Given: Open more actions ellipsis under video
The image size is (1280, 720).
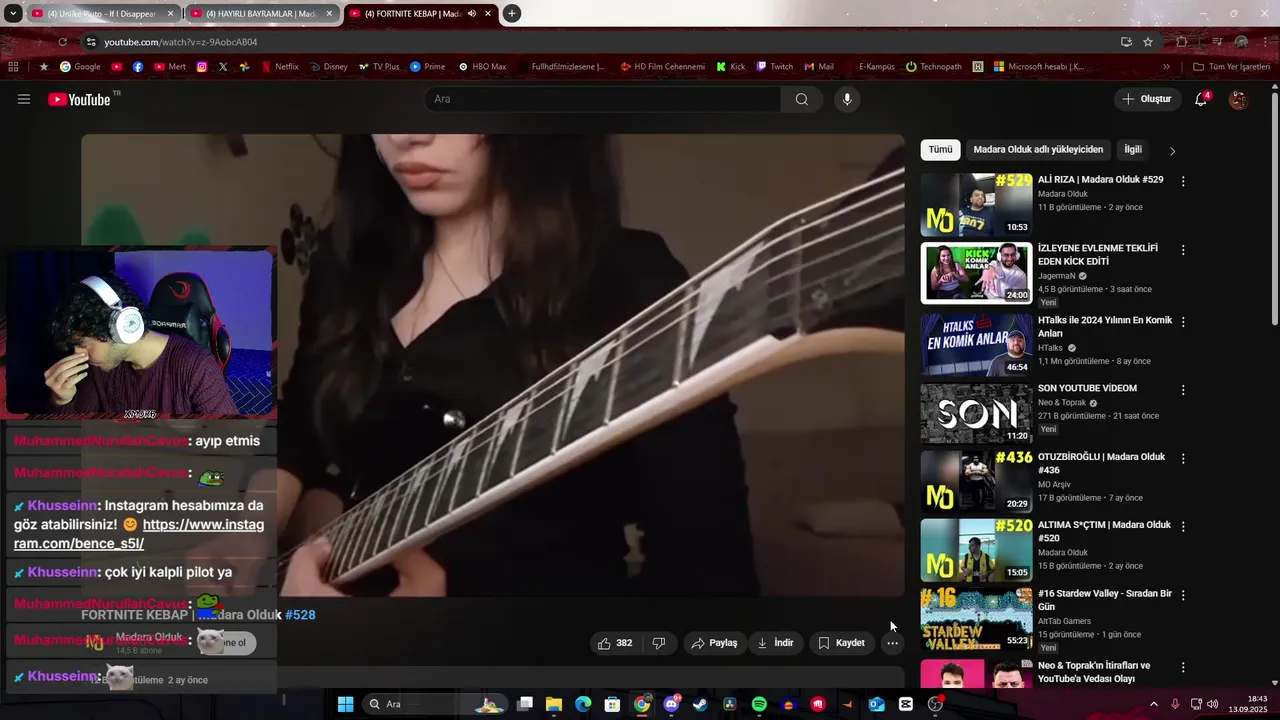Looking at the screenshot, I should tap(892, 643).
